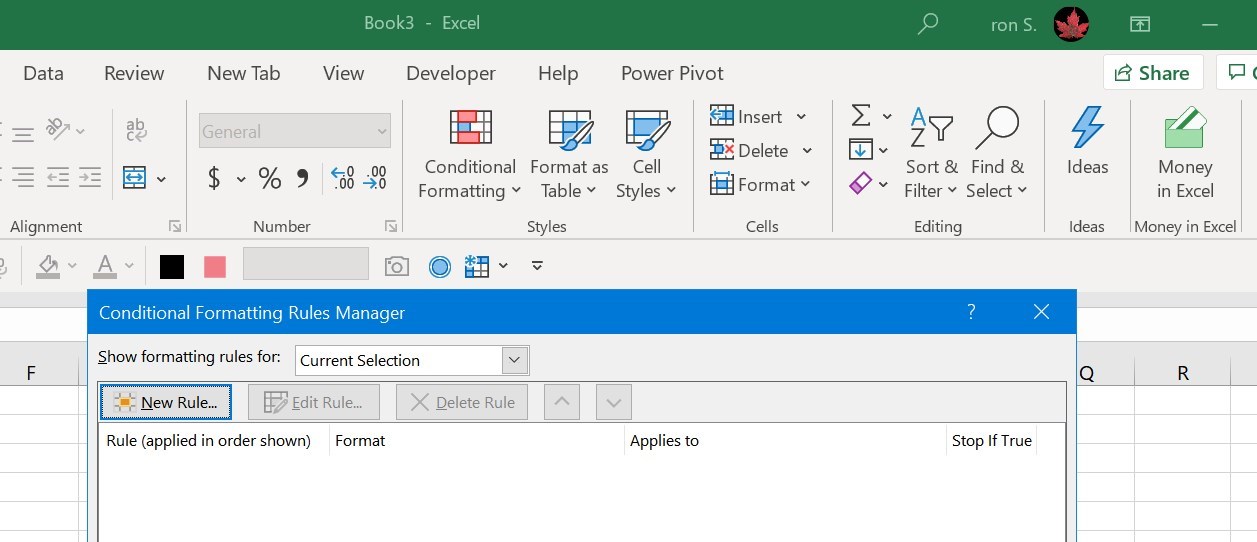Screen dimensions: 1257x542
Task: Click the Move Up arrow button
Action: (x=562, y=402)
